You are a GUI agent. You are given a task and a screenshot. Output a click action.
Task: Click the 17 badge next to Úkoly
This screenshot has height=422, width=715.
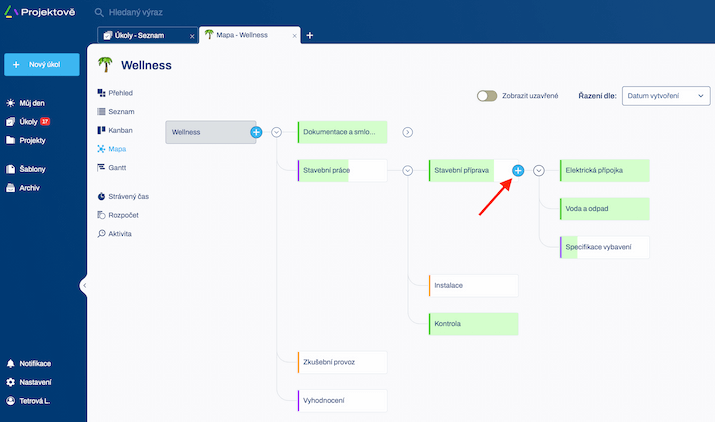click(x=45, y=121)
